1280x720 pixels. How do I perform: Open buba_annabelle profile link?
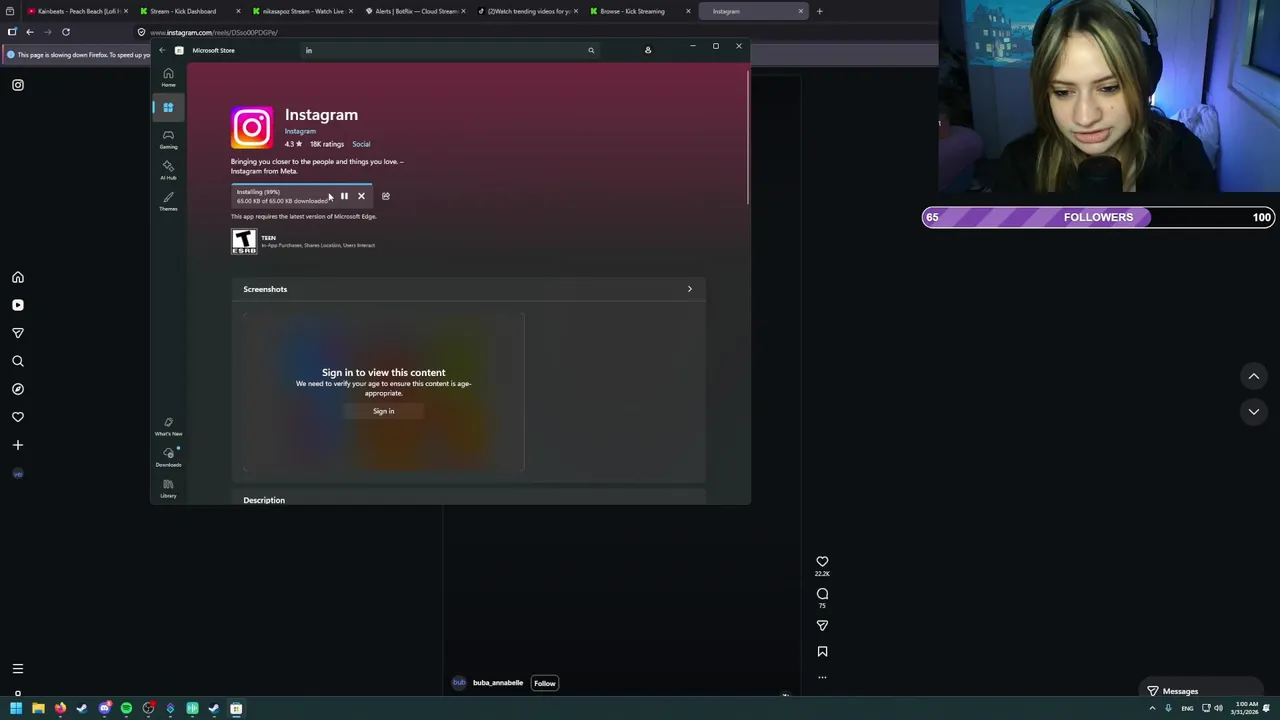point(498,683)
